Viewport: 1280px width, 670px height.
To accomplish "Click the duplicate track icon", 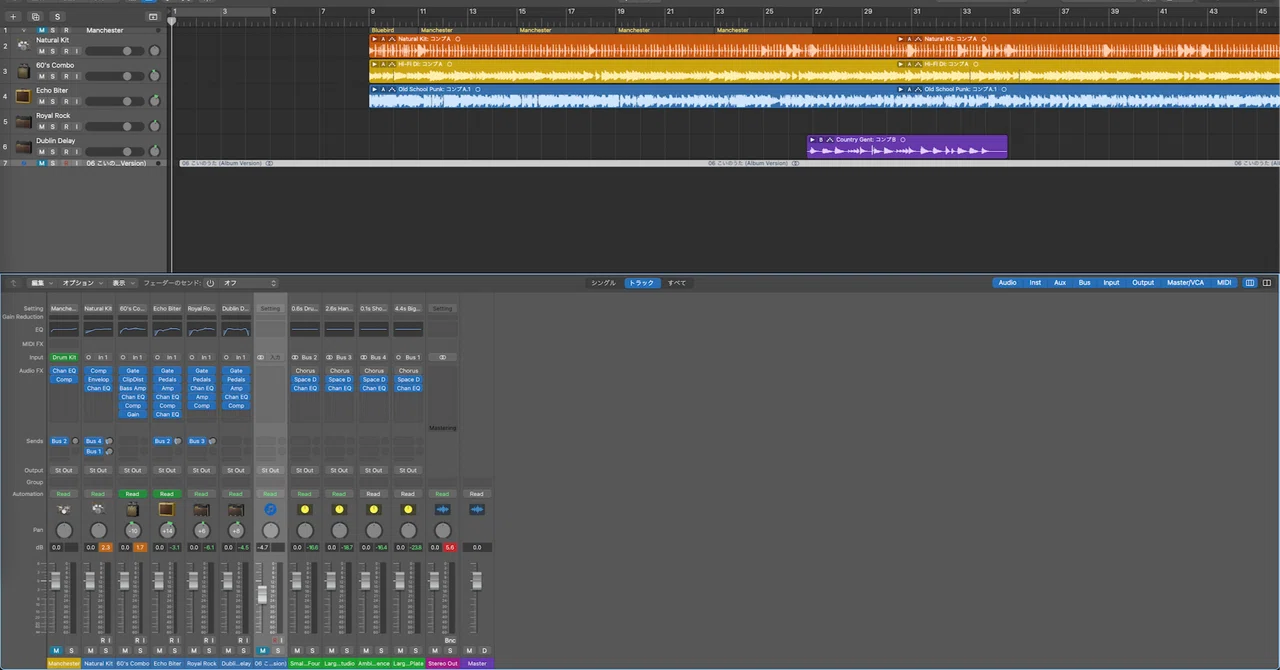I will (36, 17).
